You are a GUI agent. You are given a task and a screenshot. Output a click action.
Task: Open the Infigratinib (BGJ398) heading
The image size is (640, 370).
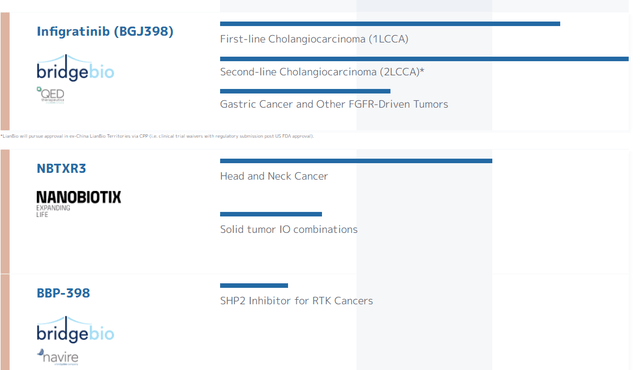(x=105, y=31)
